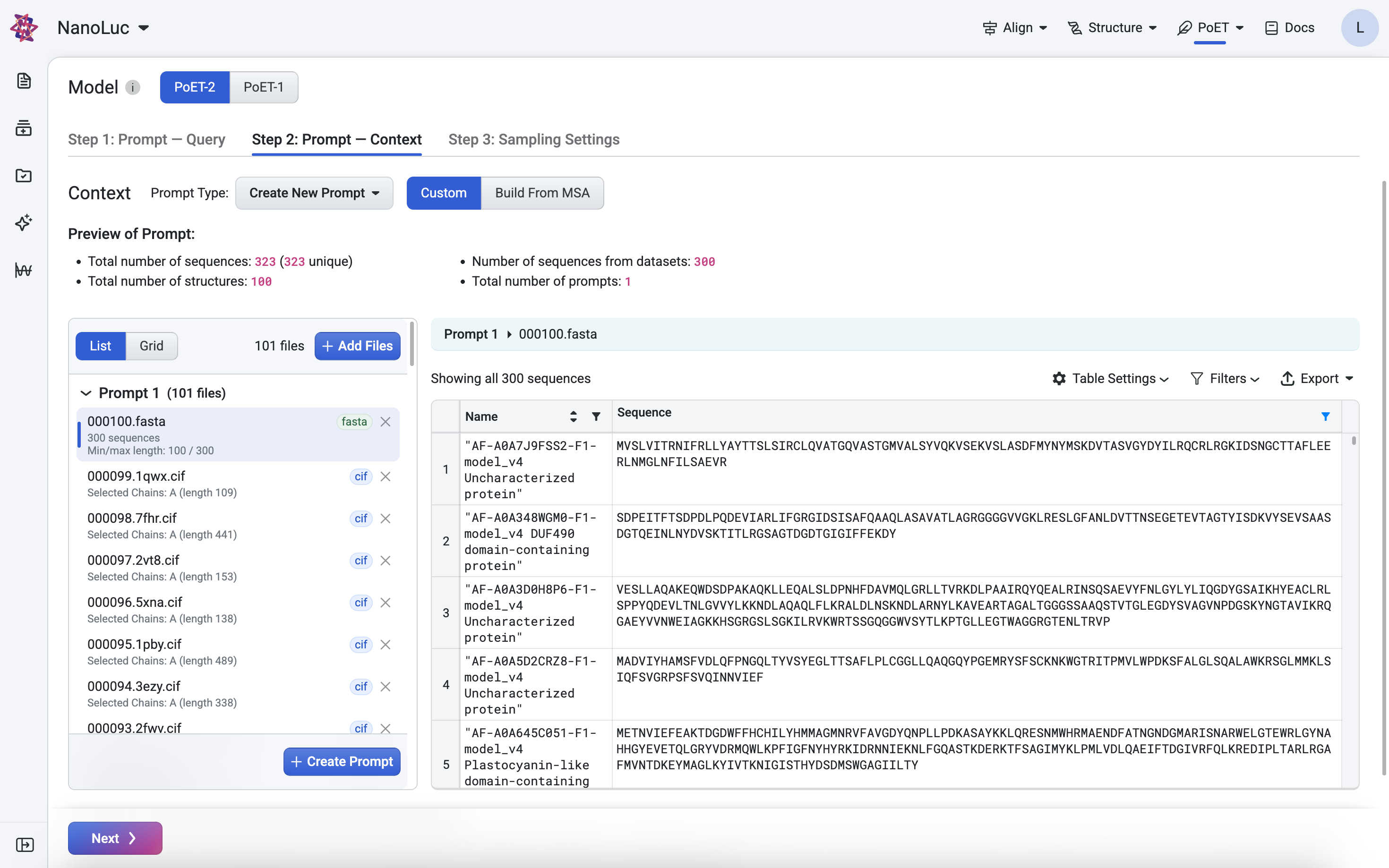Go to Step 1: Prompt — Query tab
Viewport: 1389px width, 868px height.
pyautogui.click(x=146, y=139)
